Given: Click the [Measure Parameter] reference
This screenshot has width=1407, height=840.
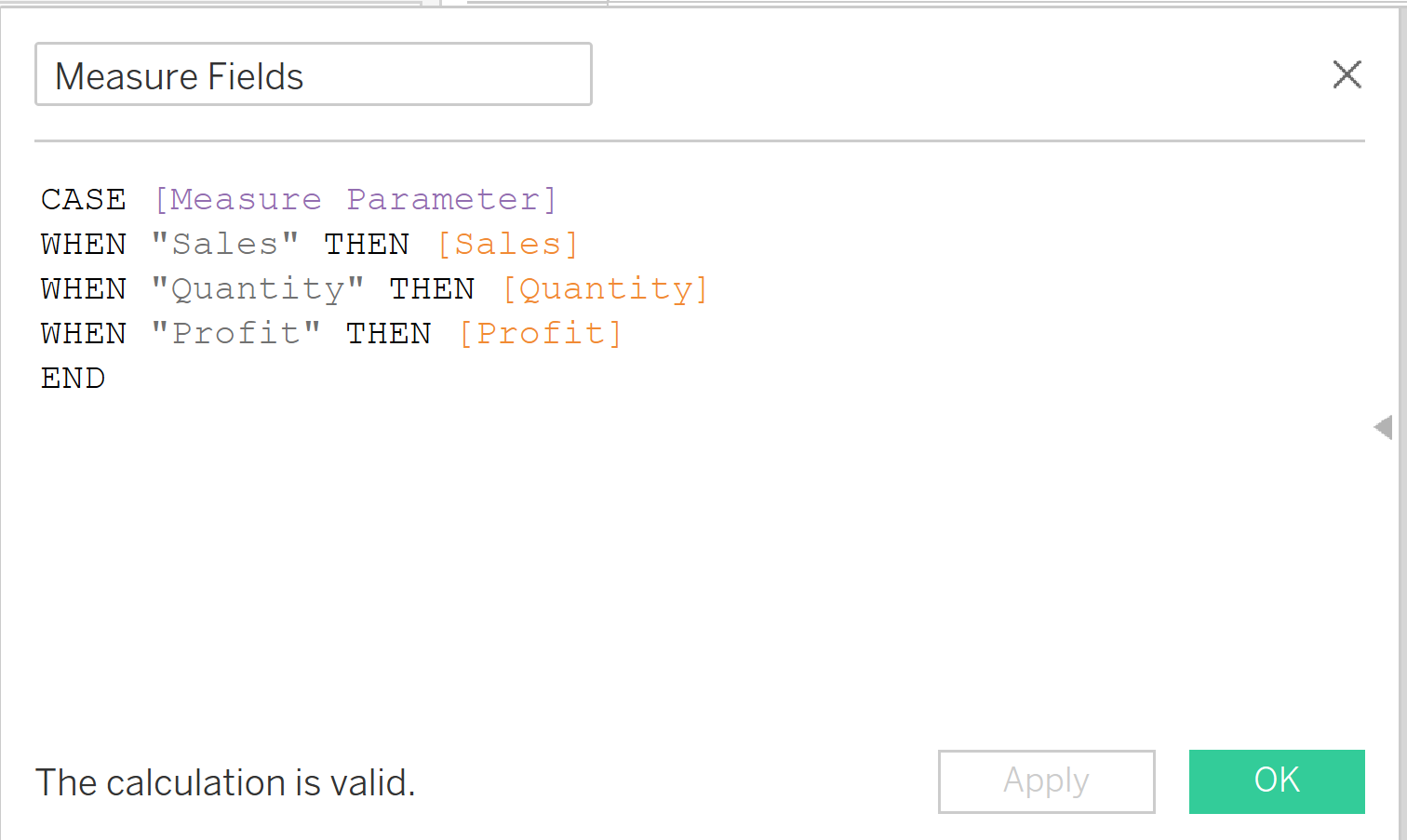Looking at the screenshot, I should point(355,200).
